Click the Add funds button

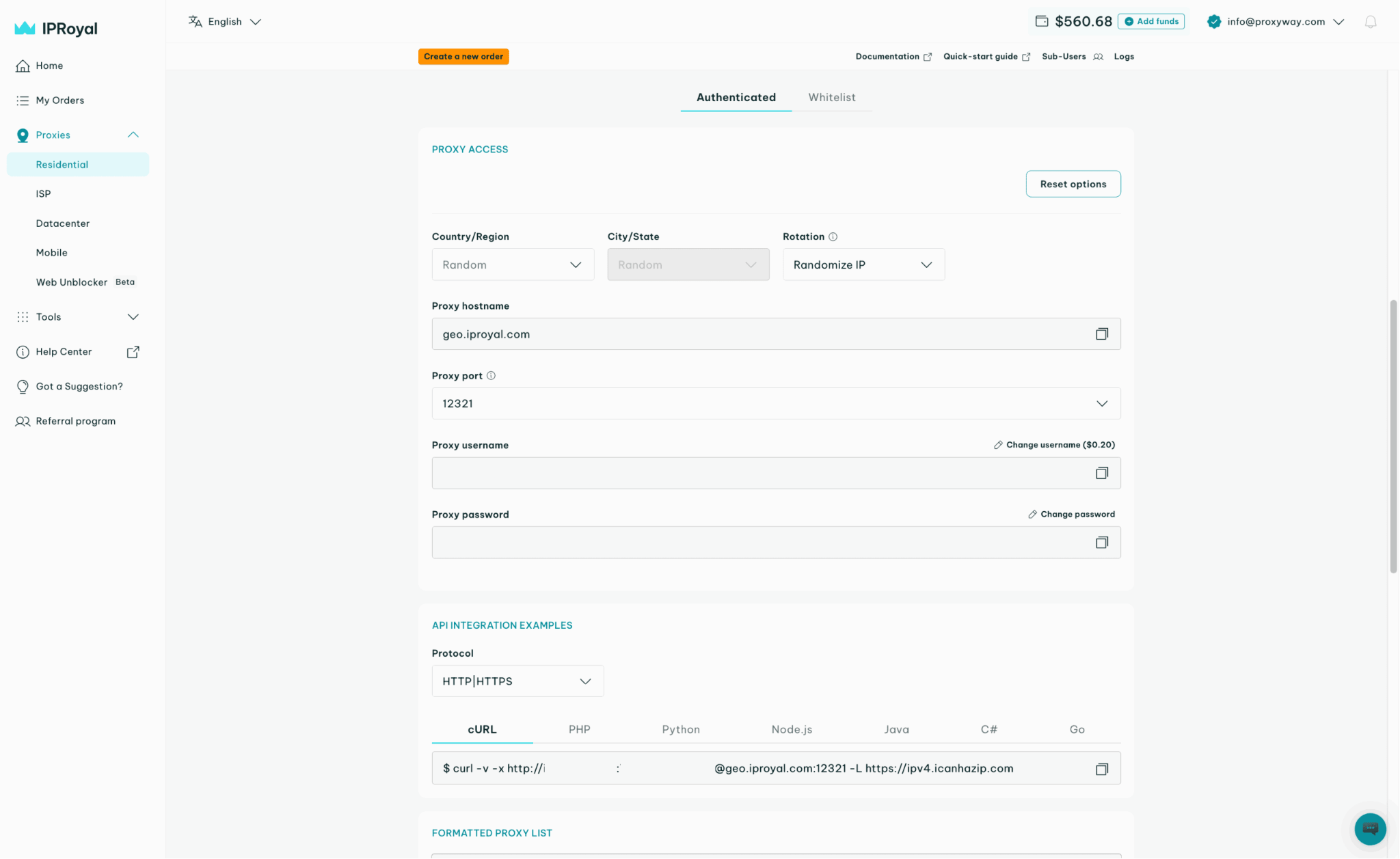[x=1151, y=21]
